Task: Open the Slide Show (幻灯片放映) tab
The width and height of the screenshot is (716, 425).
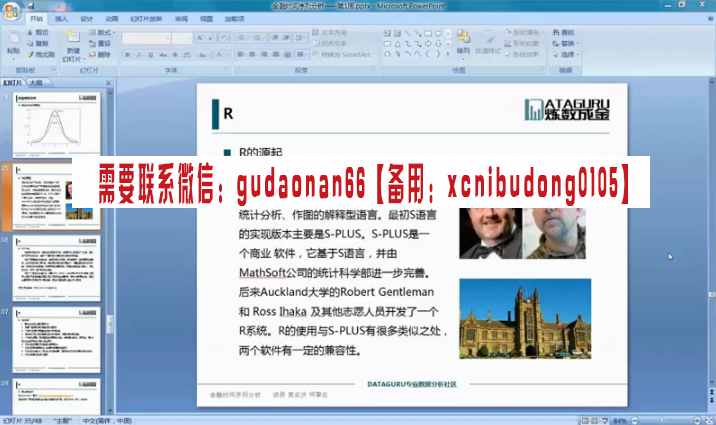Action: 146,19
